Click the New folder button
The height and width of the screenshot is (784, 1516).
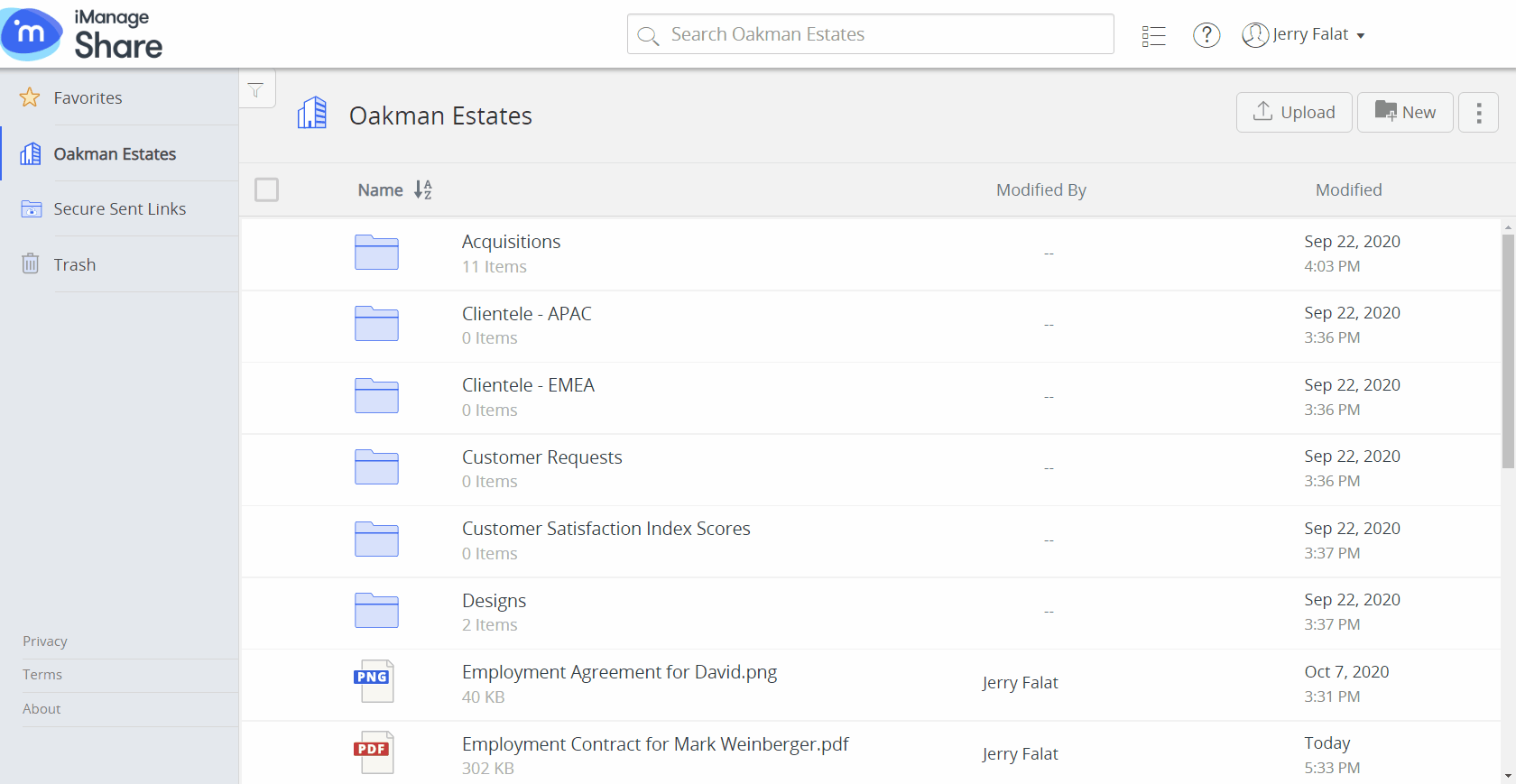1405,113
